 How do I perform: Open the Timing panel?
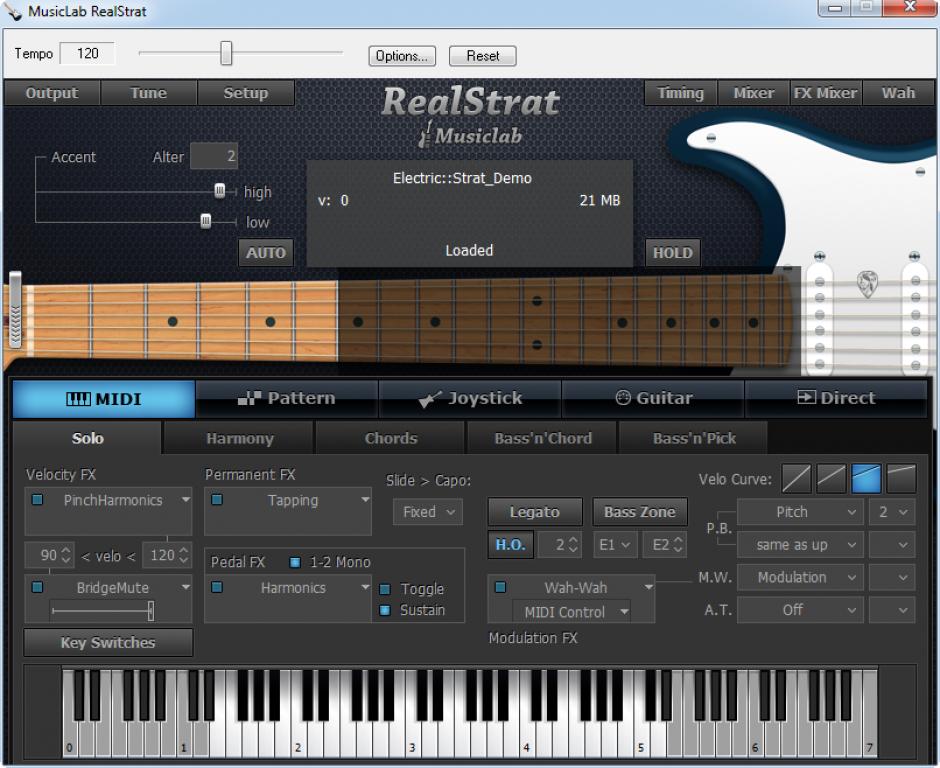click(680, 93)
